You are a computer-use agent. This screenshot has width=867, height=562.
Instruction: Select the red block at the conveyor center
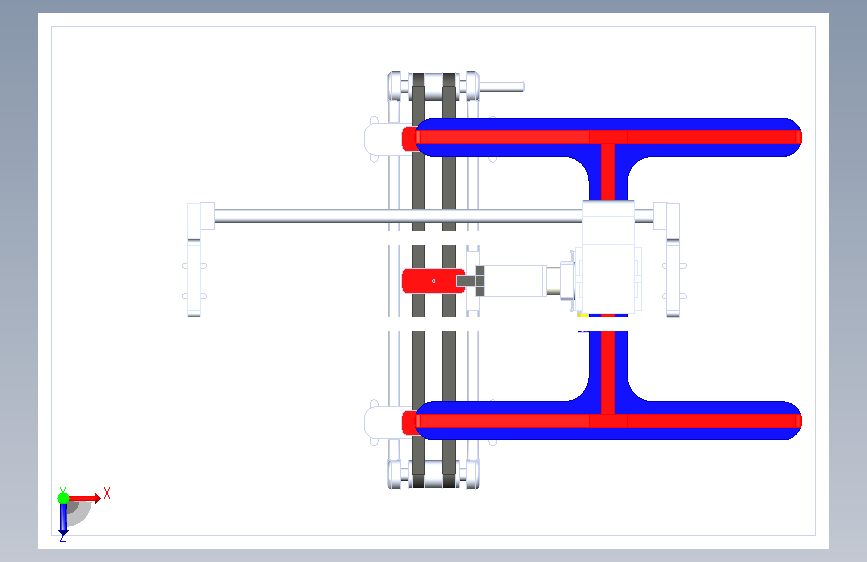click(433, 281)
